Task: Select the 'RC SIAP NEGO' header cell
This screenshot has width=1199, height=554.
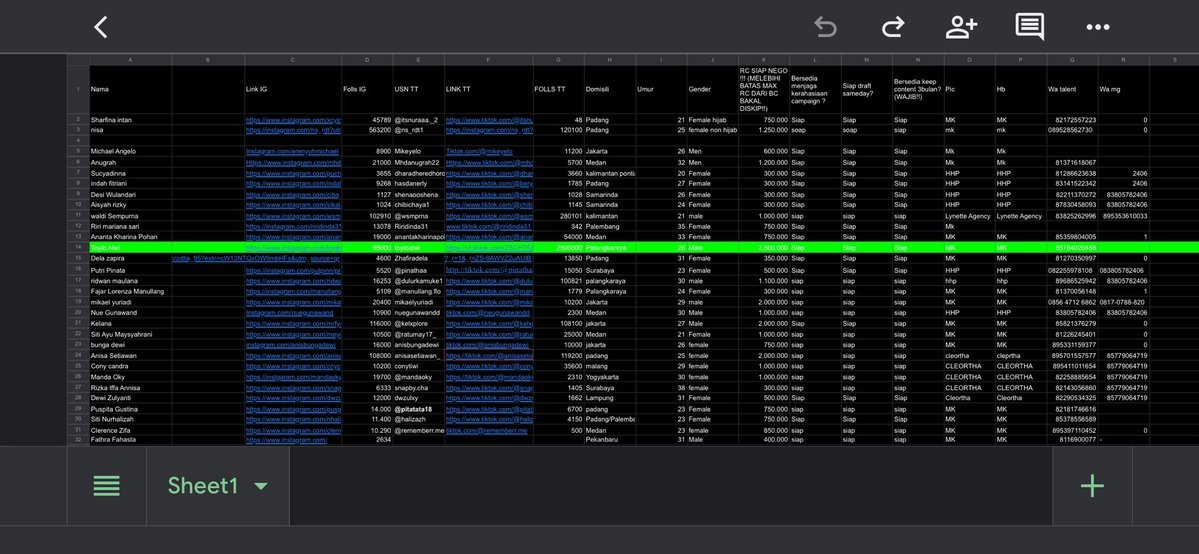Action: coord(764,90)
